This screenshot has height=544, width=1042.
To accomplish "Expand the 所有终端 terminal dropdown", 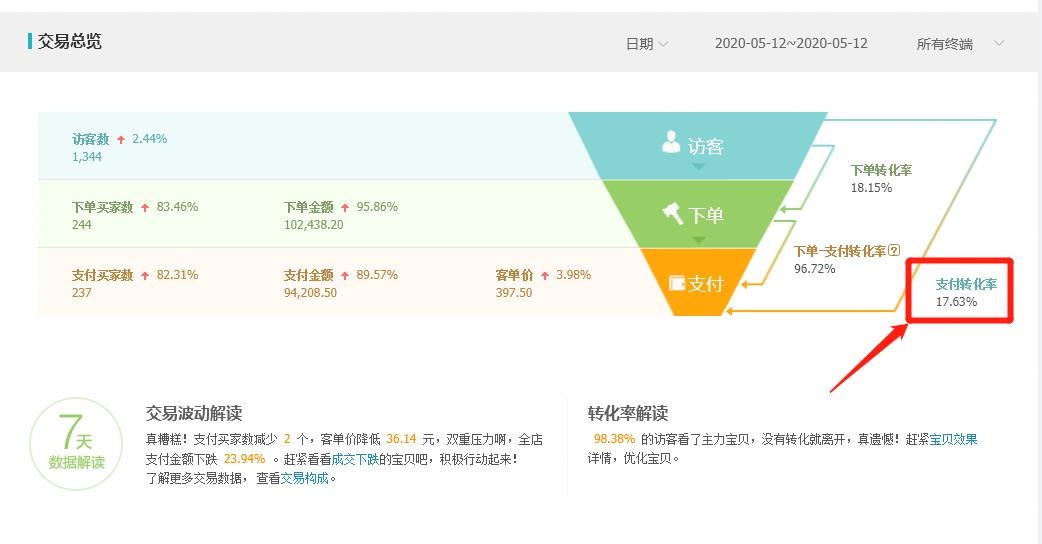I will (960, 44).
